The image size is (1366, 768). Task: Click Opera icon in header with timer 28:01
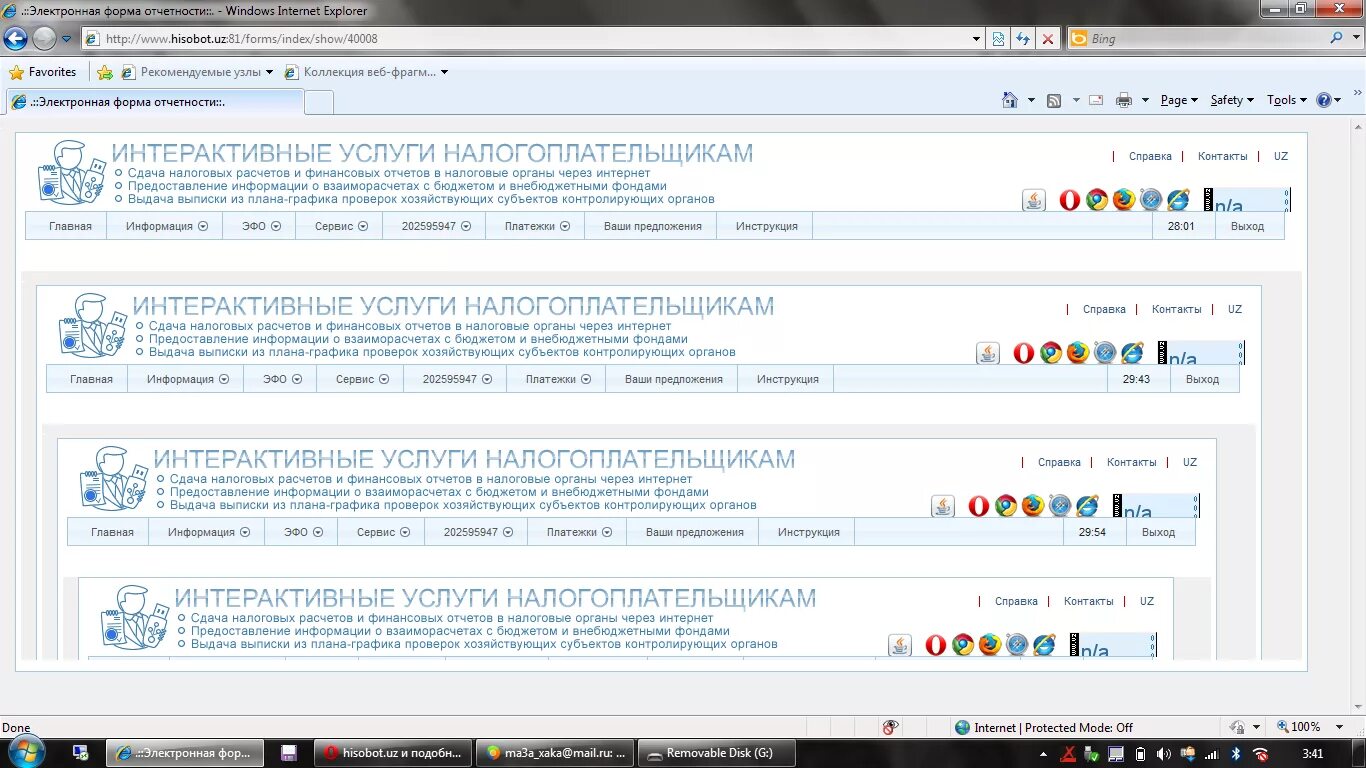[x=1070, y=200]
